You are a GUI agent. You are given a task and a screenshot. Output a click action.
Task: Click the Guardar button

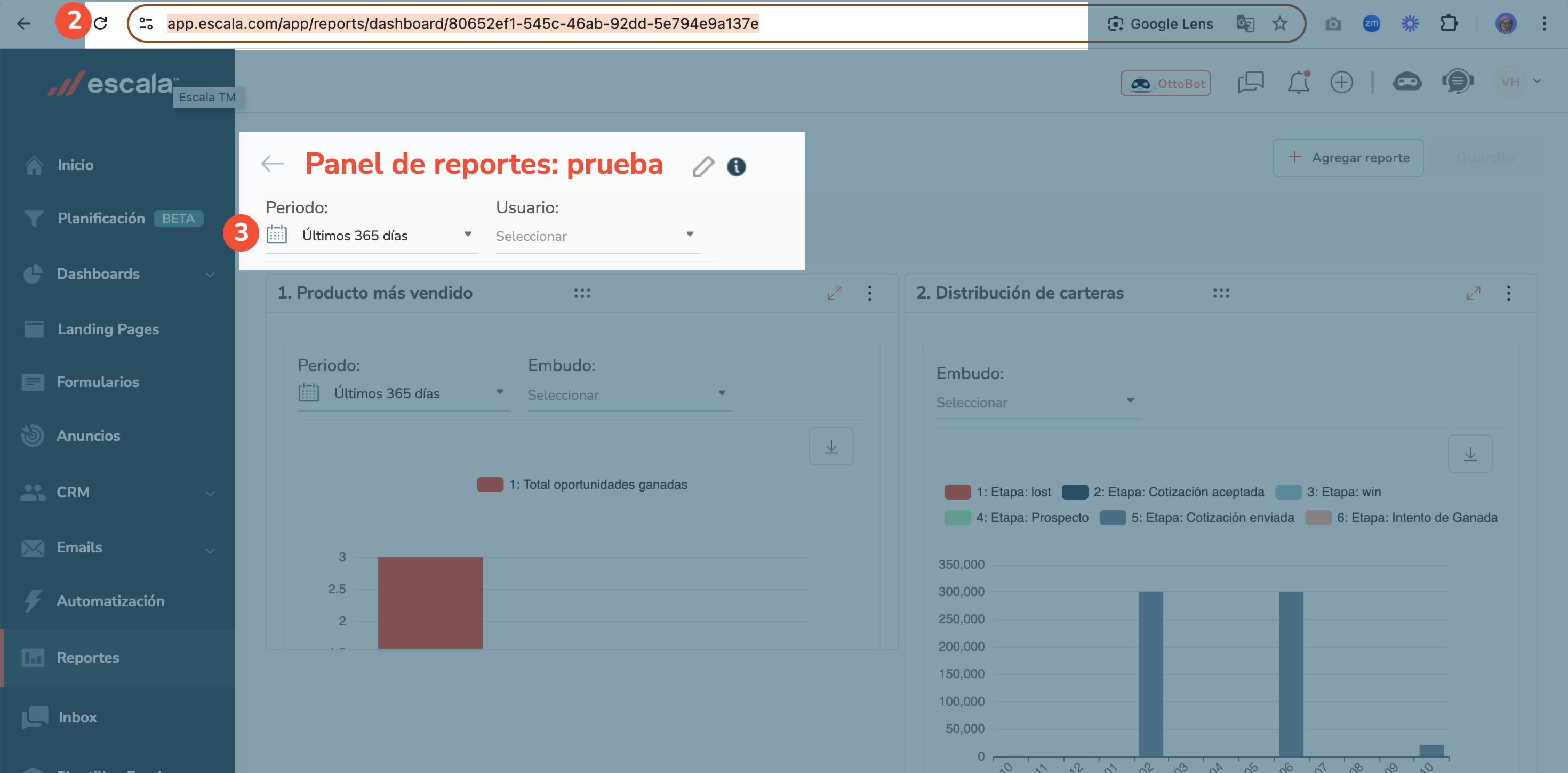point(1485,158)
